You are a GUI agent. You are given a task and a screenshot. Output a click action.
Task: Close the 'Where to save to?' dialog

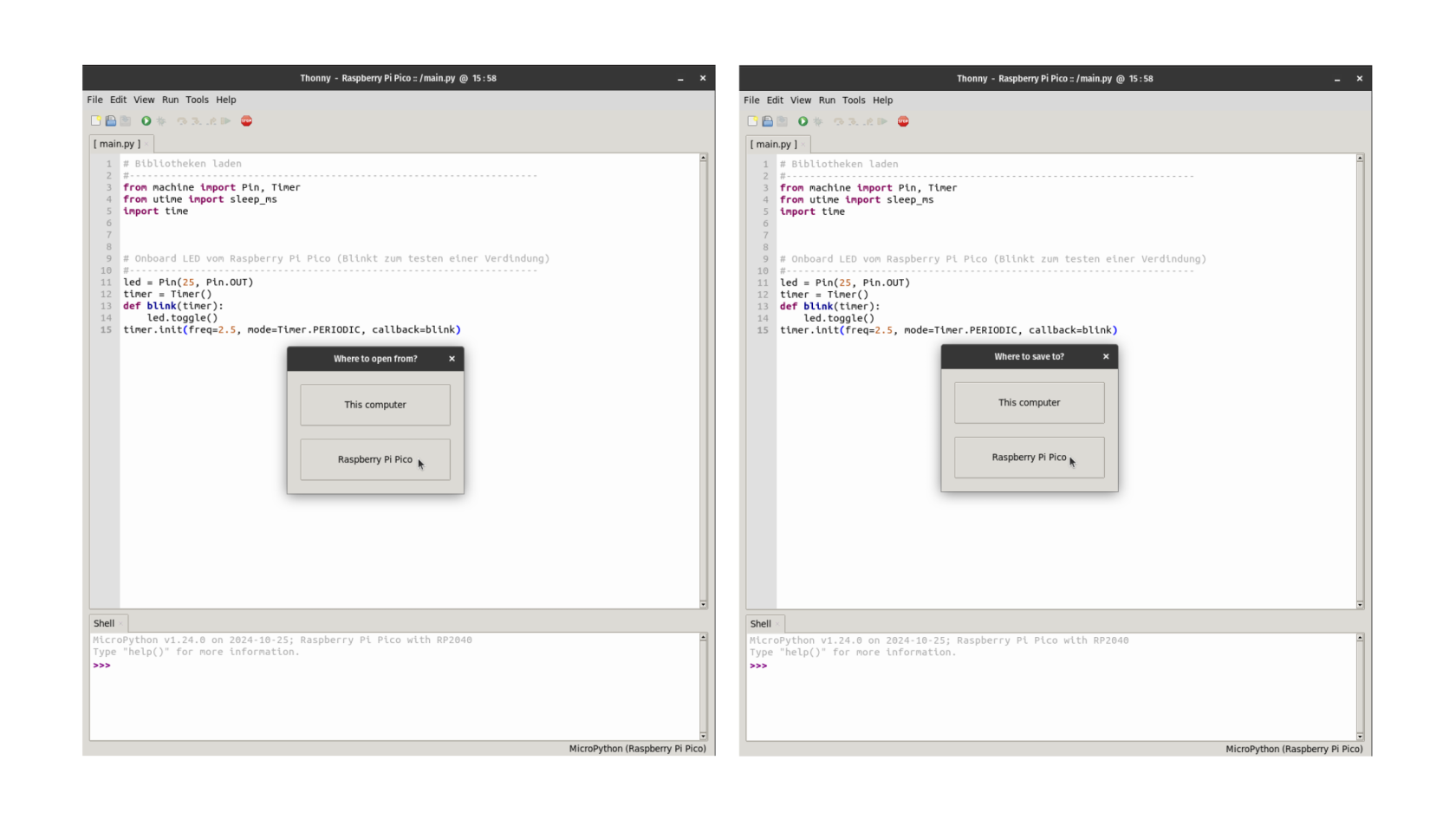tap(1106, 356)
